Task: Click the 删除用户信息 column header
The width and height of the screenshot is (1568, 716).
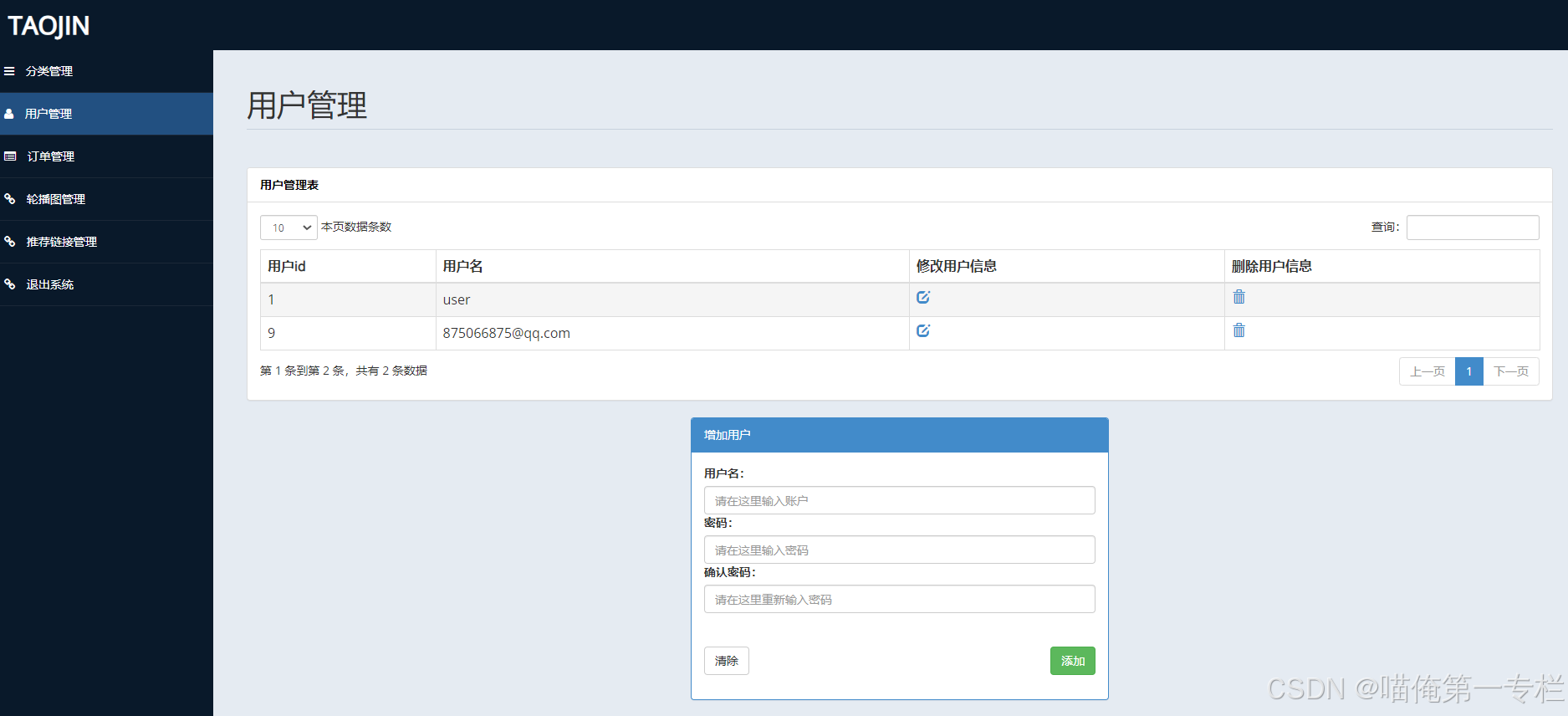Action: coord(1382,266)
